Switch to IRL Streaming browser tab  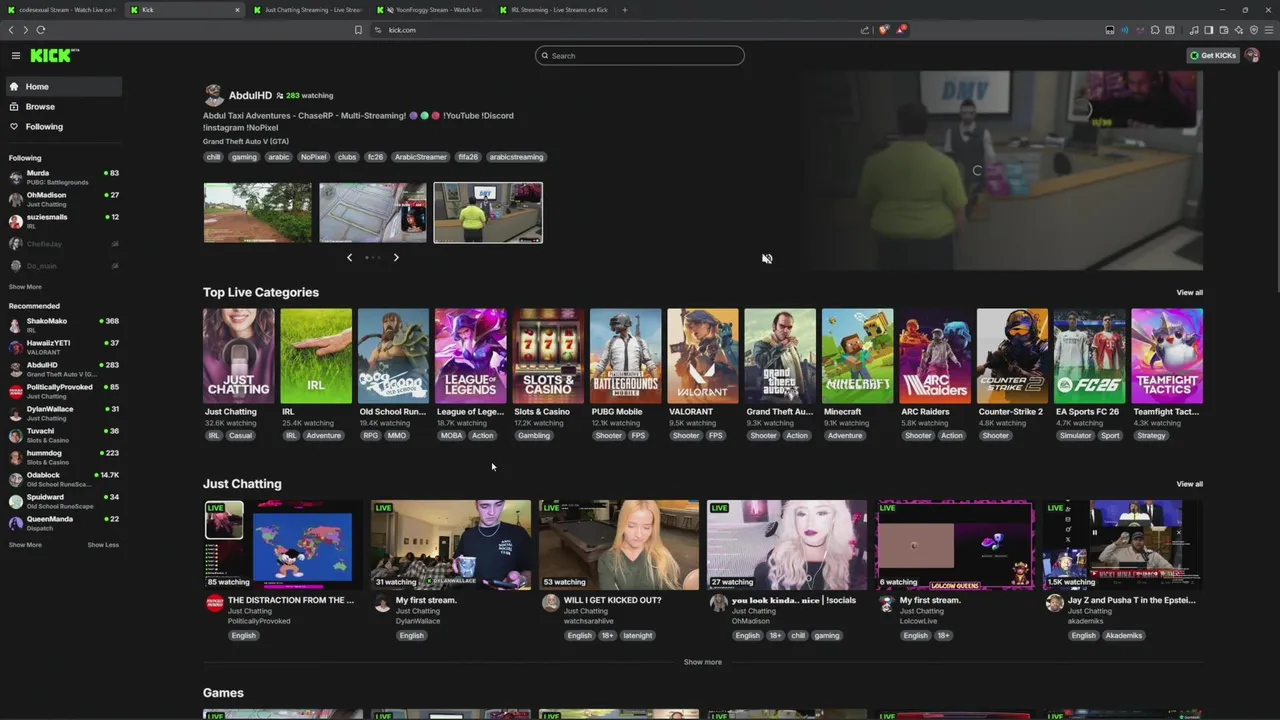coord(553,10)
